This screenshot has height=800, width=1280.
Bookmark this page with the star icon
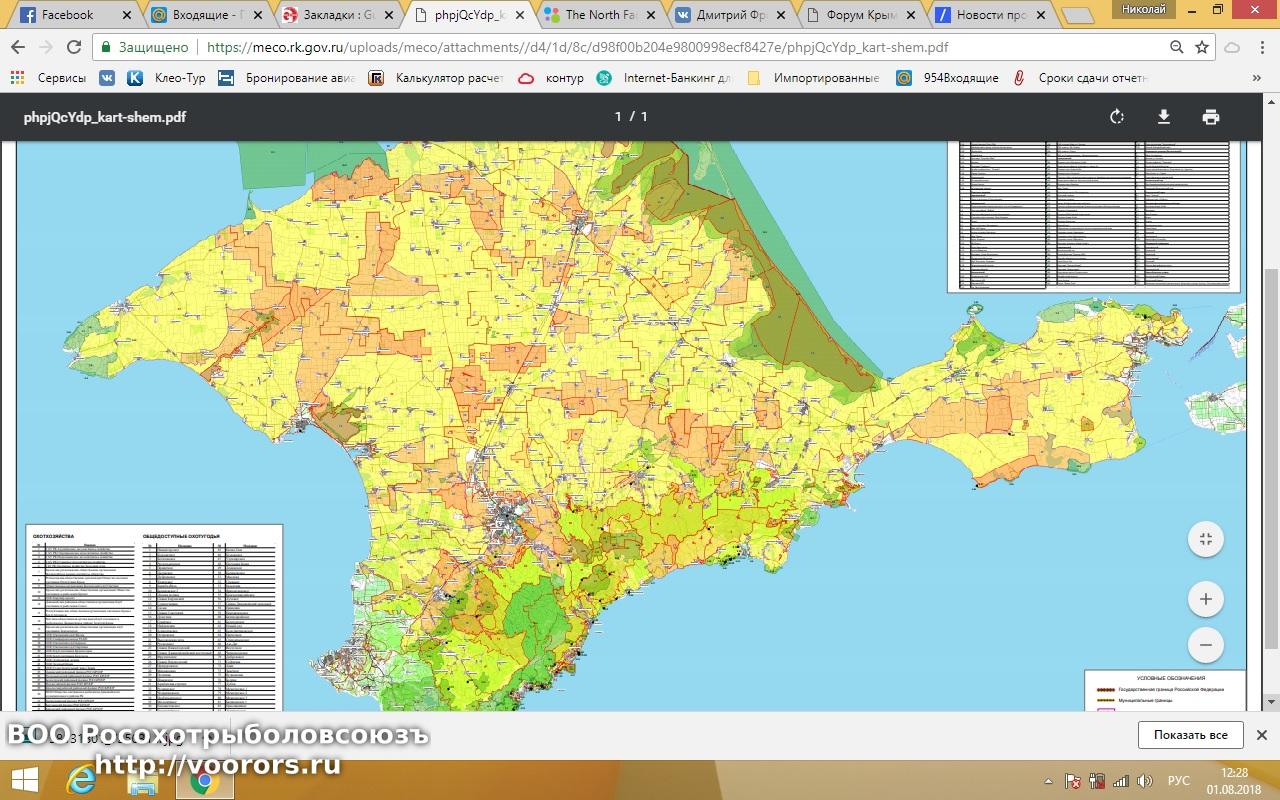(x=1202, y=47)
